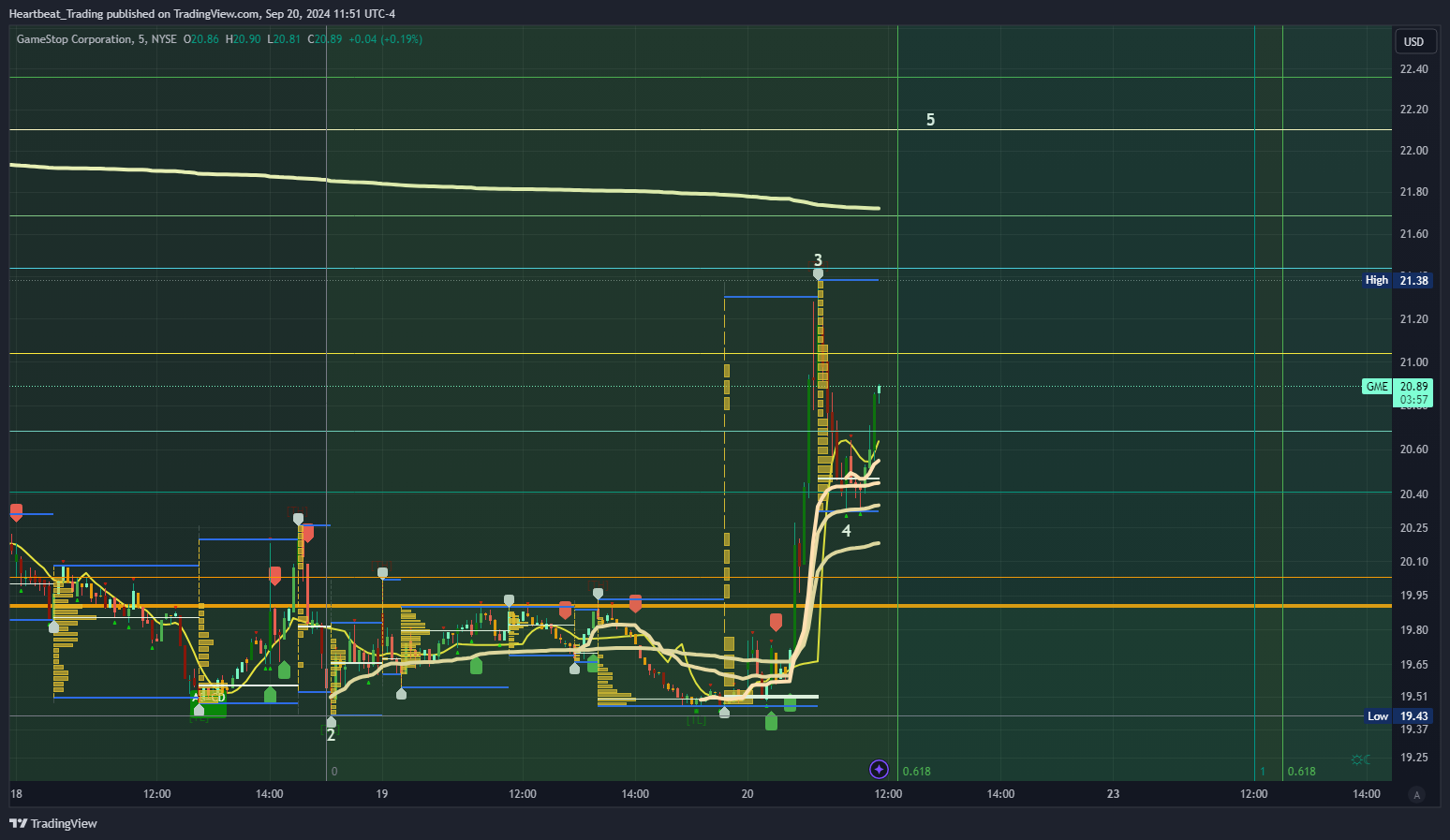Click the close value C20.89
The height and width of the screenshot is (840, 1450).
325,39
